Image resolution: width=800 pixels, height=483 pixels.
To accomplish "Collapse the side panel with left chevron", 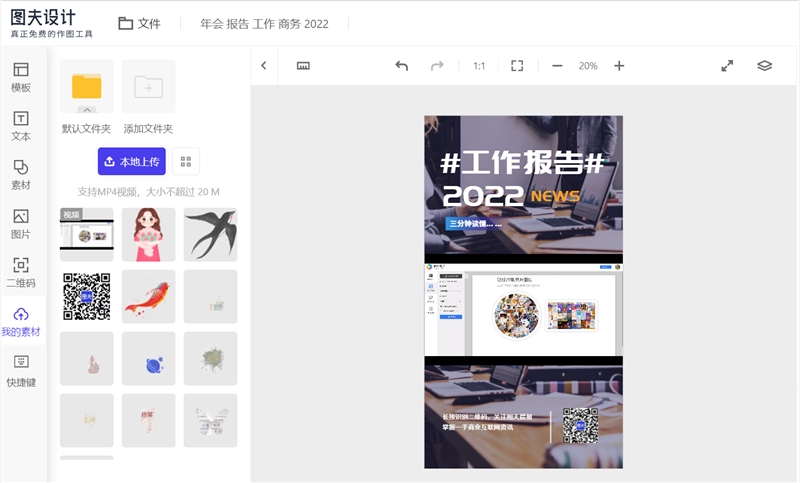I will click(264, 66).
